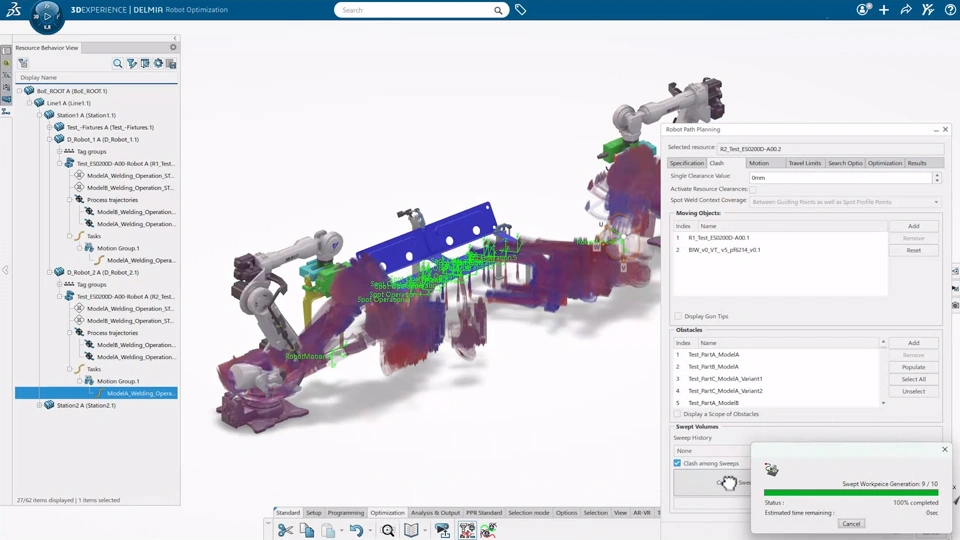The height and width of the screenshot is (540, 960).
Task: Open the Help question mark icon
Action: 950,9
